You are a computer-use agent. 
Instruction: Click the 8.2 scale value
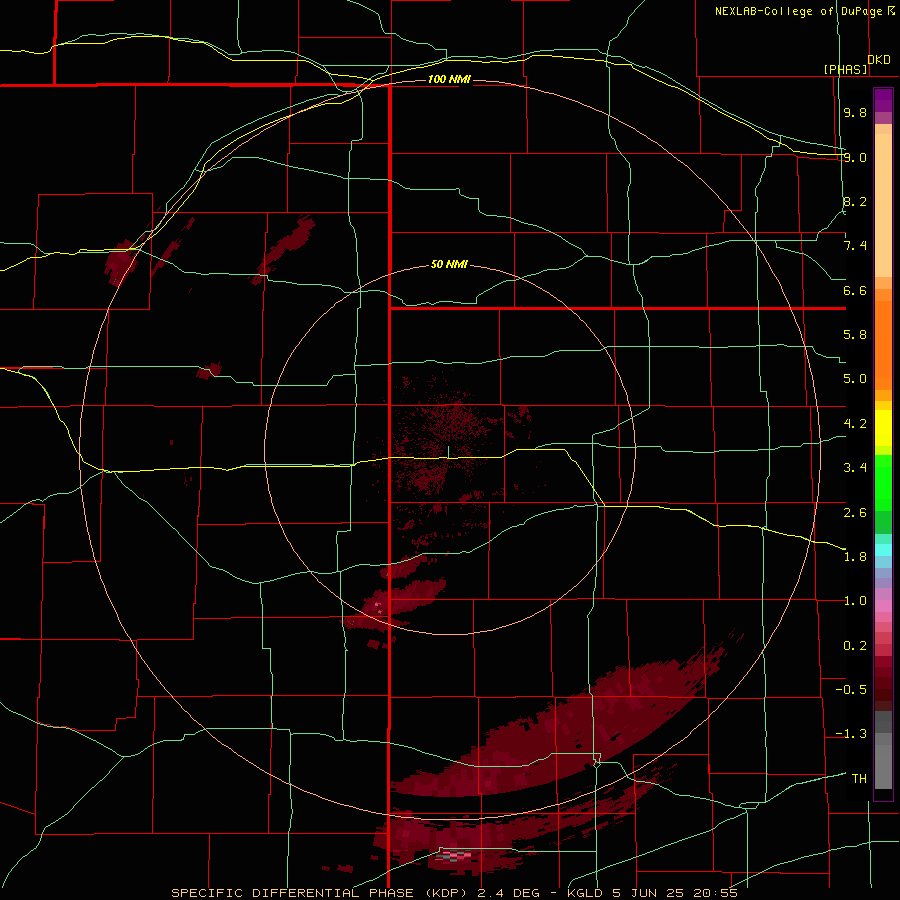tap(855, 201)
